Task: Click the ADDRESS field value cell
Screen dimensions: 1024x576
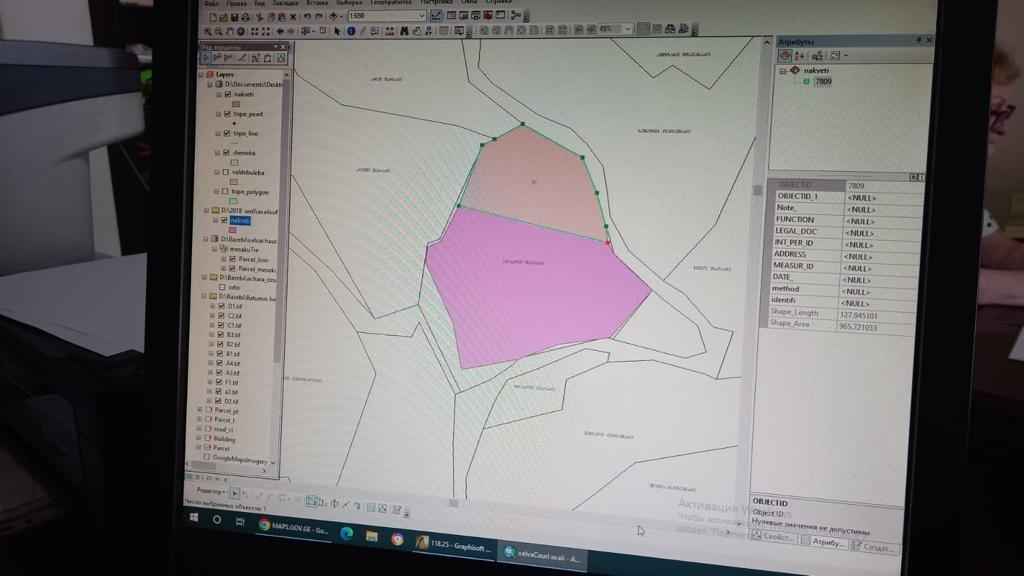Action: [x=880, y=257]
